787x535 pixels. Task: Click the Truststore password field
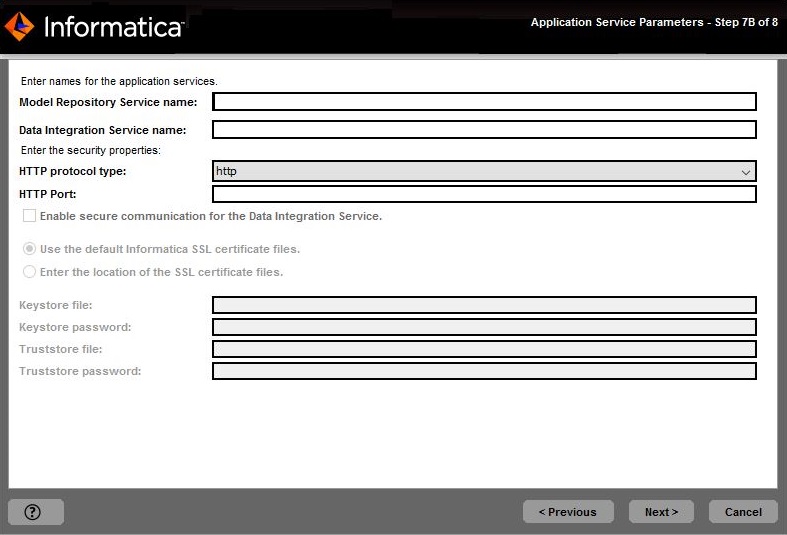click(484, 371)
